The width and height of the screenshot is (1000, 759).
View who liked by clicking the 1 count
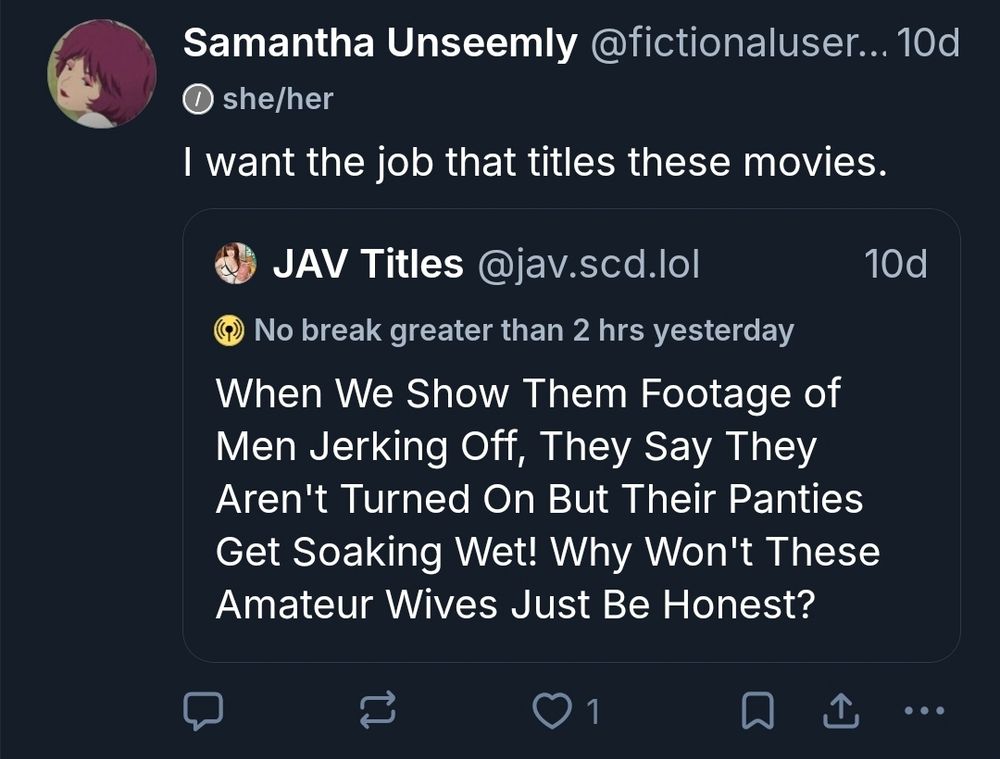point(590,712)
